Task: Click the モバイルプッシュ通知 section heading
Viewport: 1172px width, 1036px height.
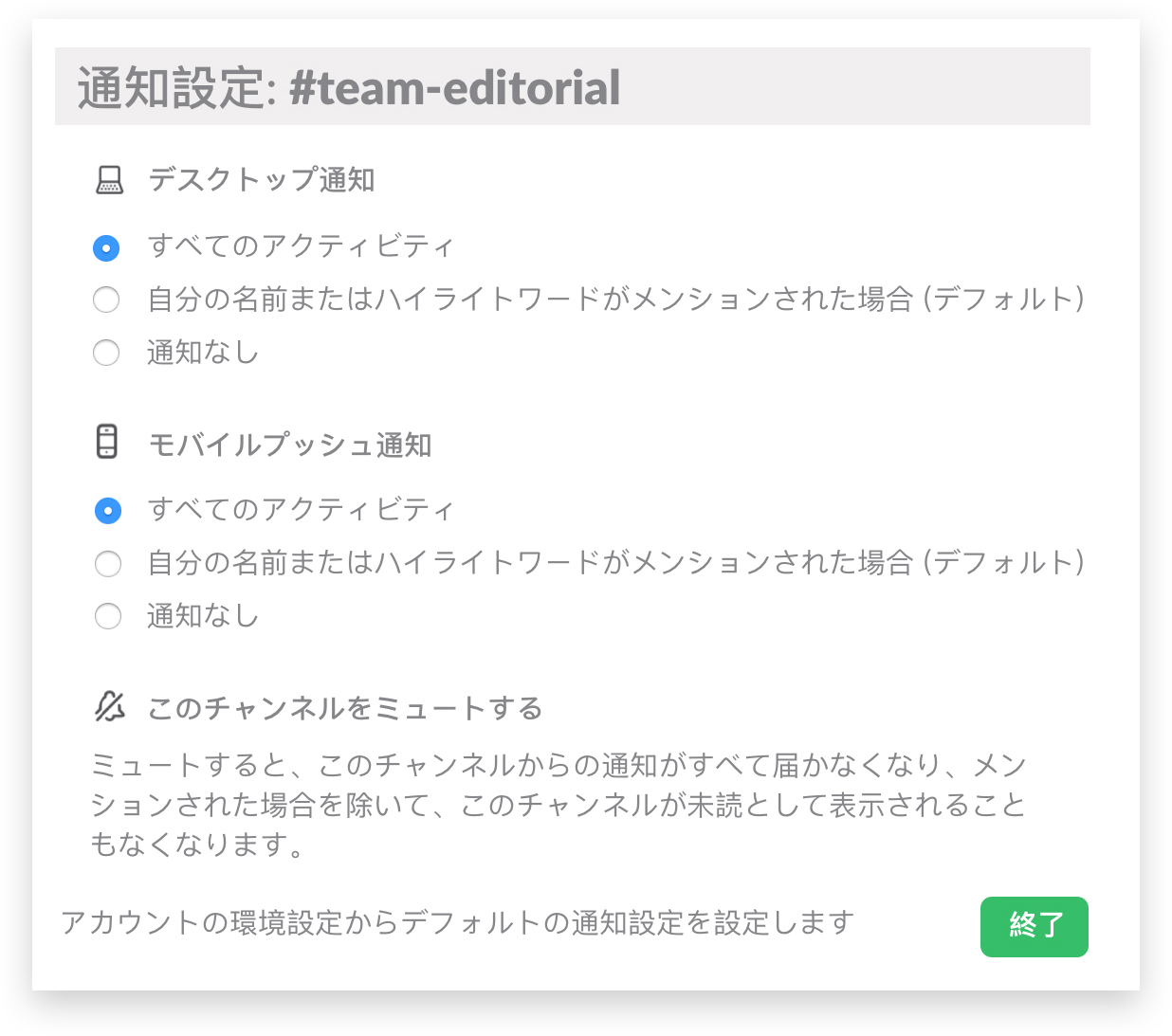Action: tap(290, 444)
